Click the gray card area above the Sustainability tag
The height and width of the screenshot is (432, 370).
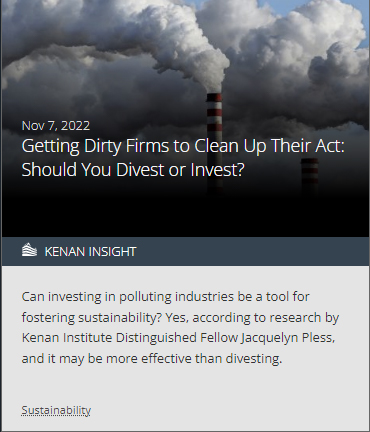(x=185, y=385)
